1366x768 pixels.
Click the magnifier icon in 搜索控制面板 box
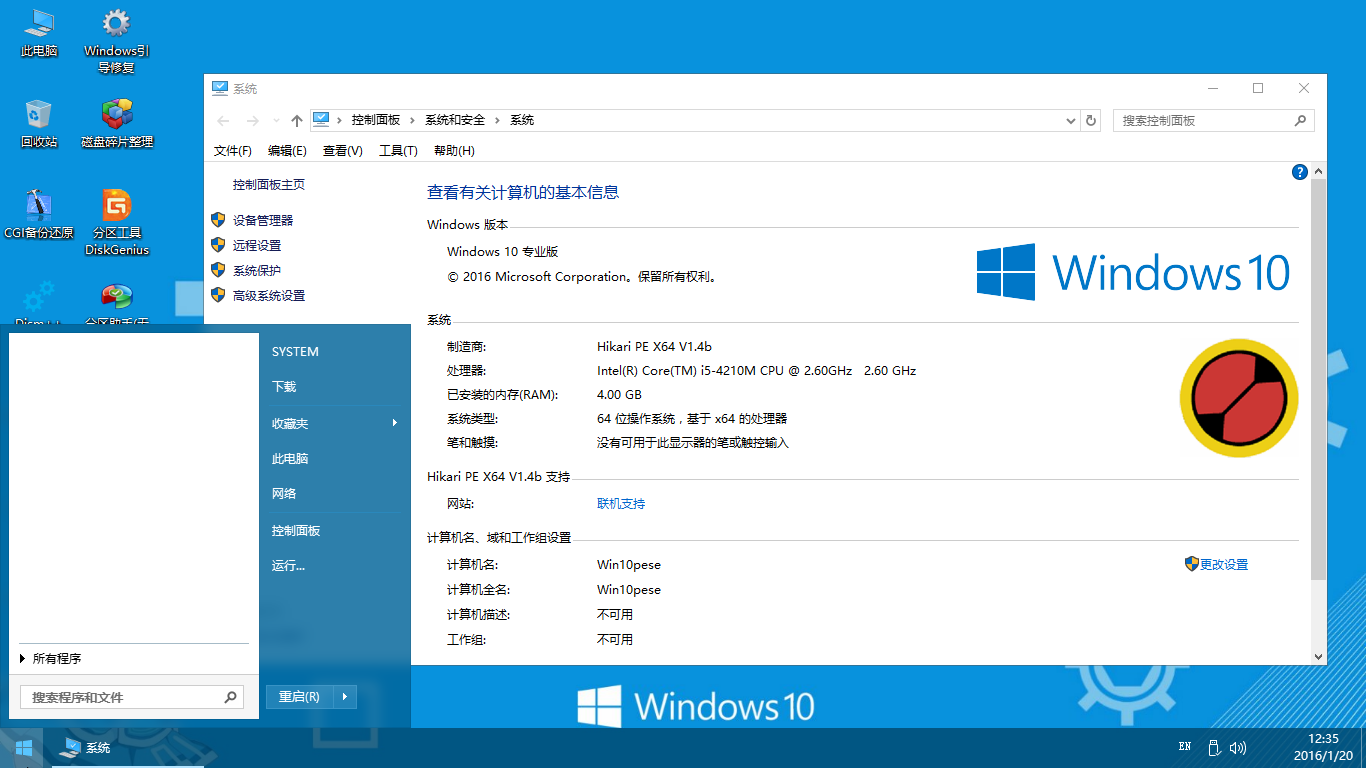pyautogui.click(x=1300, y=120)
